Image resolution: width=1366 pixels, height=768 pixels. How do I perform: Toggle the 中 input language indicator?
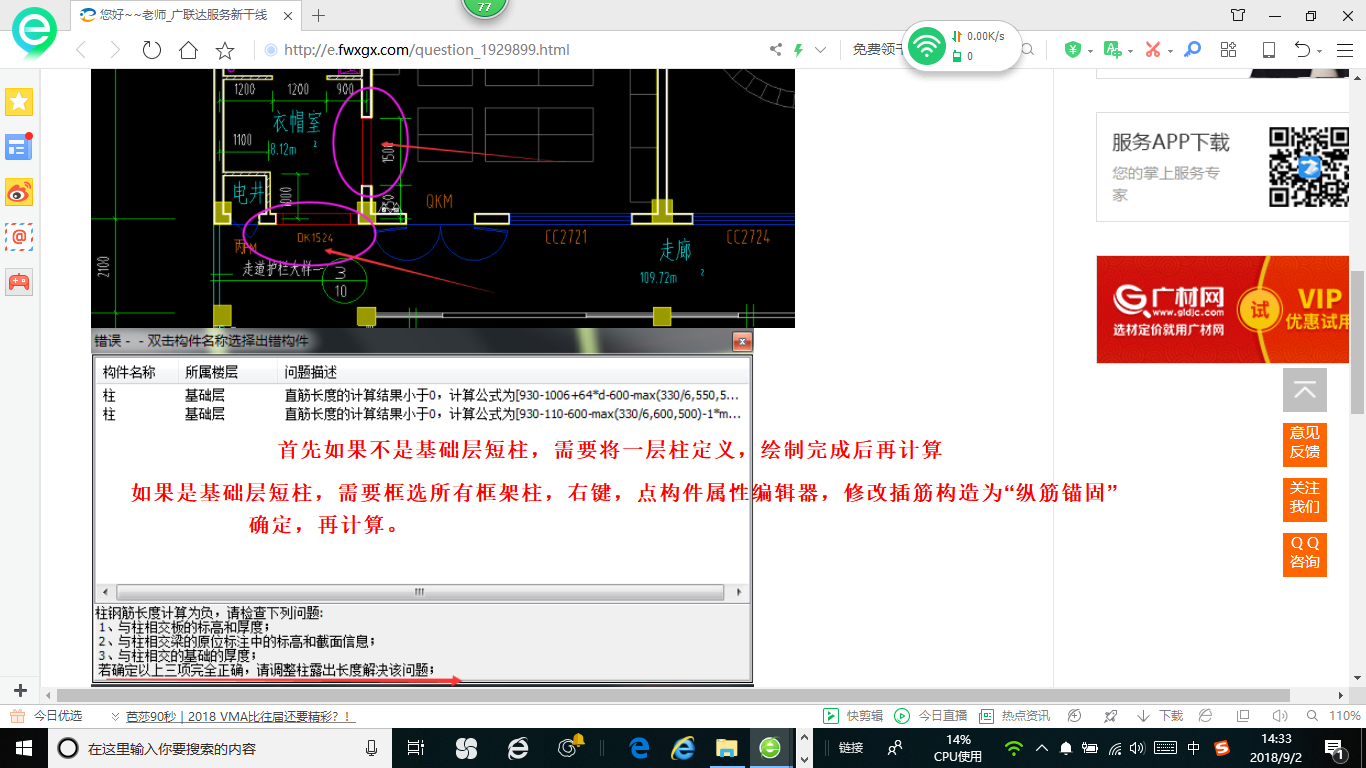click(x=1194, y=748)
